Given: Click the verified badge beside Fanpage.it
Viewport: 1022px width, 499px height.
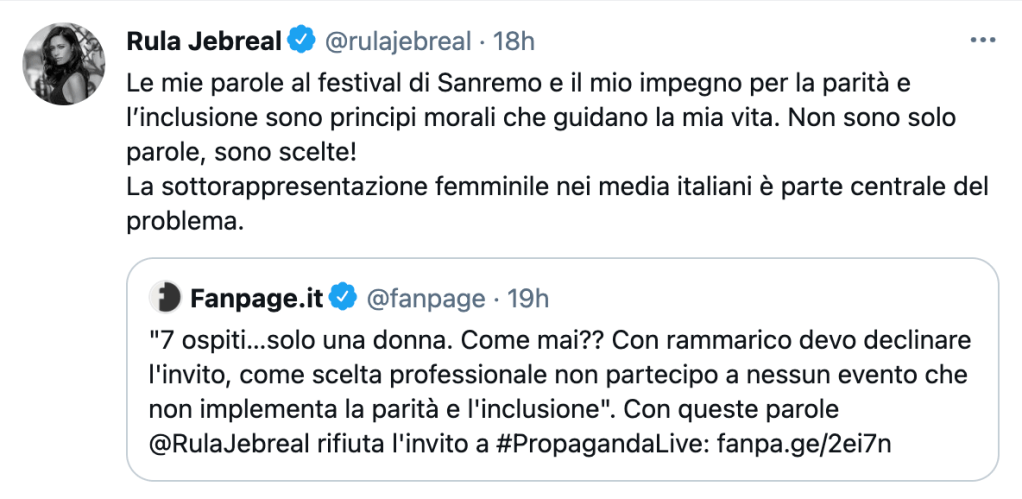Looking at the screenshot, I should [342, 297].
